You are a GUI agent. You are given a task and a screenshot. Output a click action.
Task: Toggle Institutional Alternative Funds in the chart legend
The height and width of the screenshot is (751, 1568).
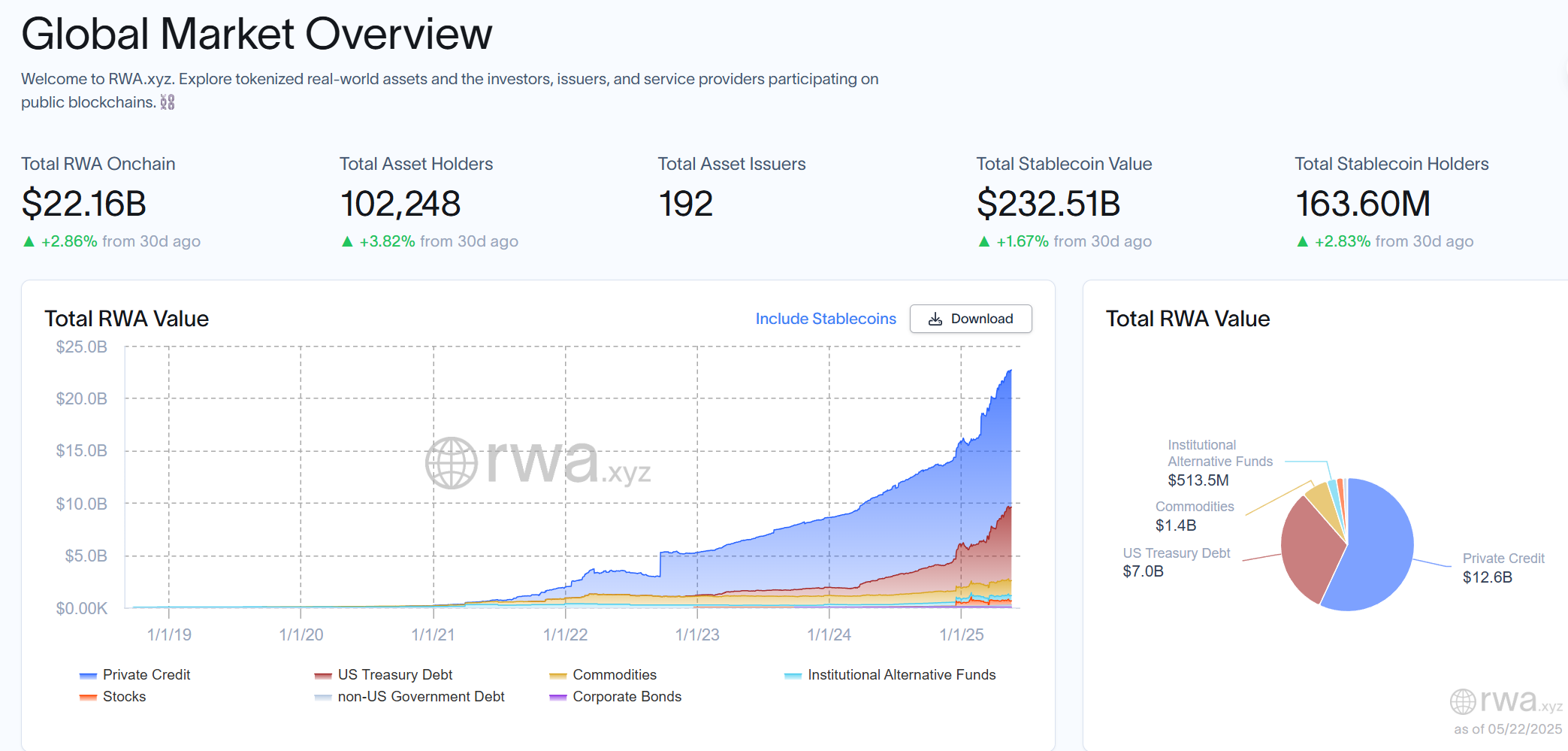point(890,675)
